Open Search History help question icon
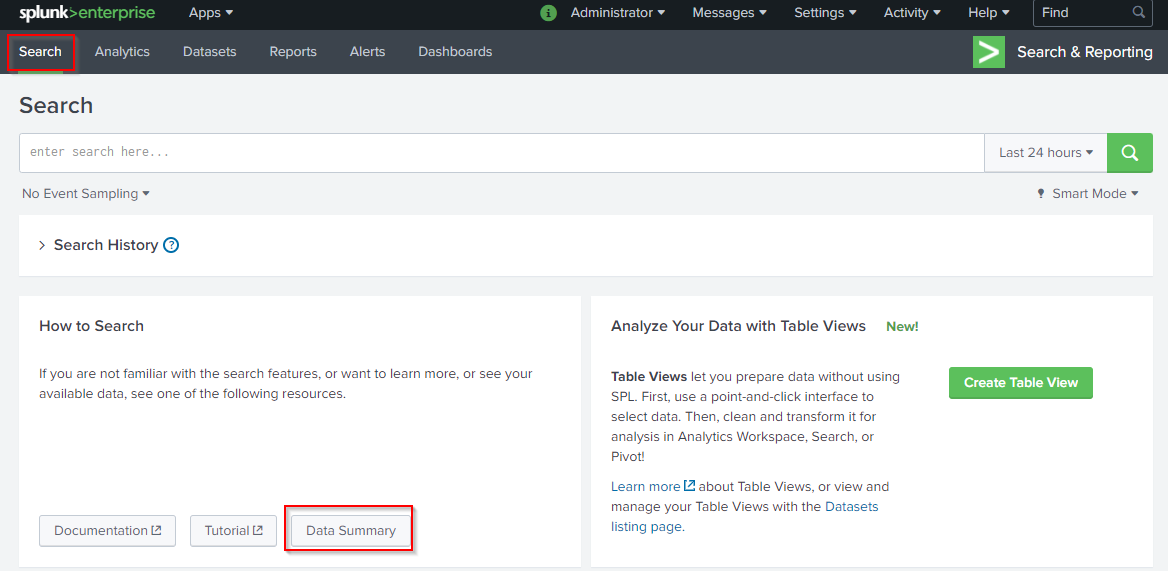1168x571 pixels. tap(171, 245)
